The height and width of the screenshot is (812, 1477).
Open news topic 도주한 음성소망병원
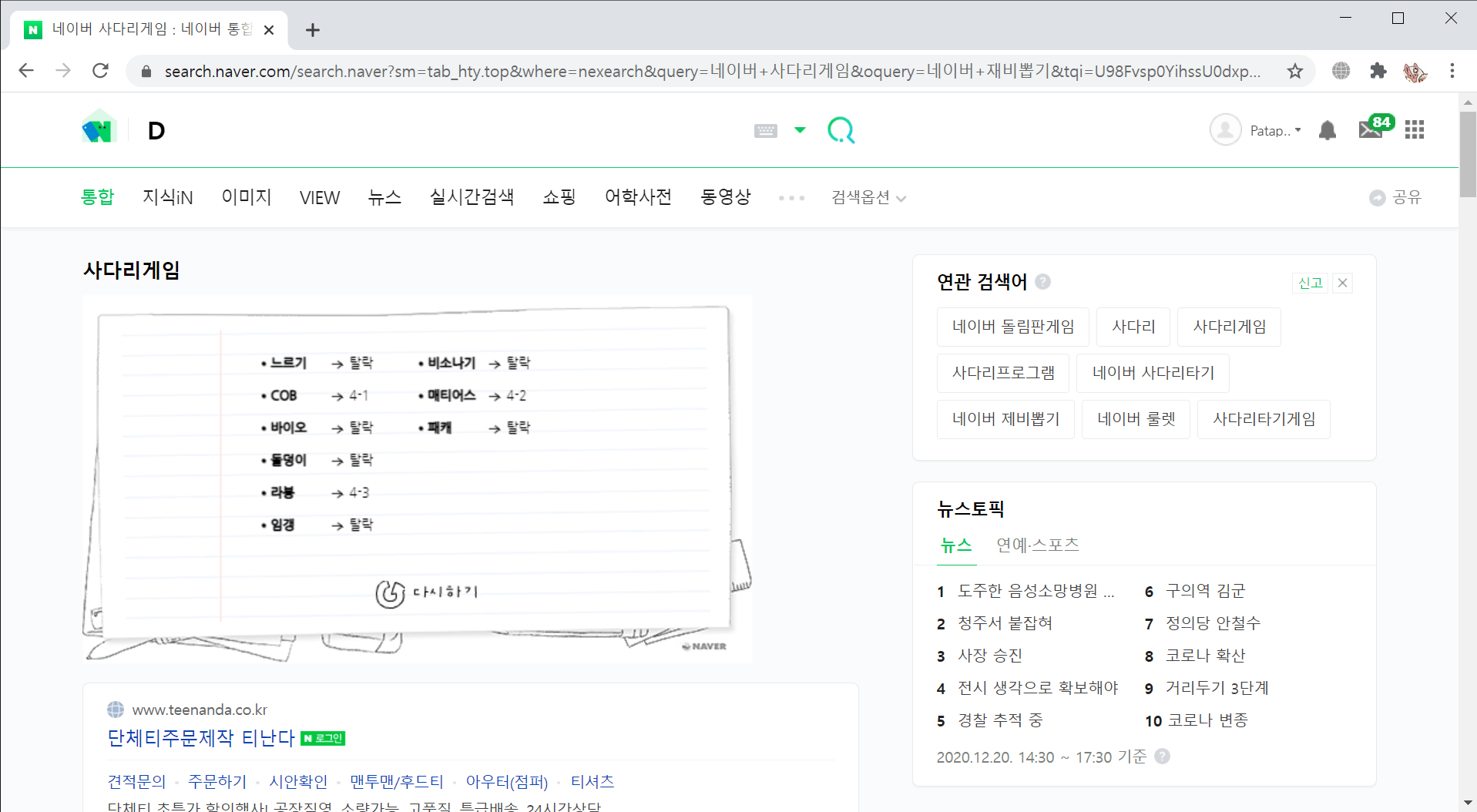(1036, 591)
